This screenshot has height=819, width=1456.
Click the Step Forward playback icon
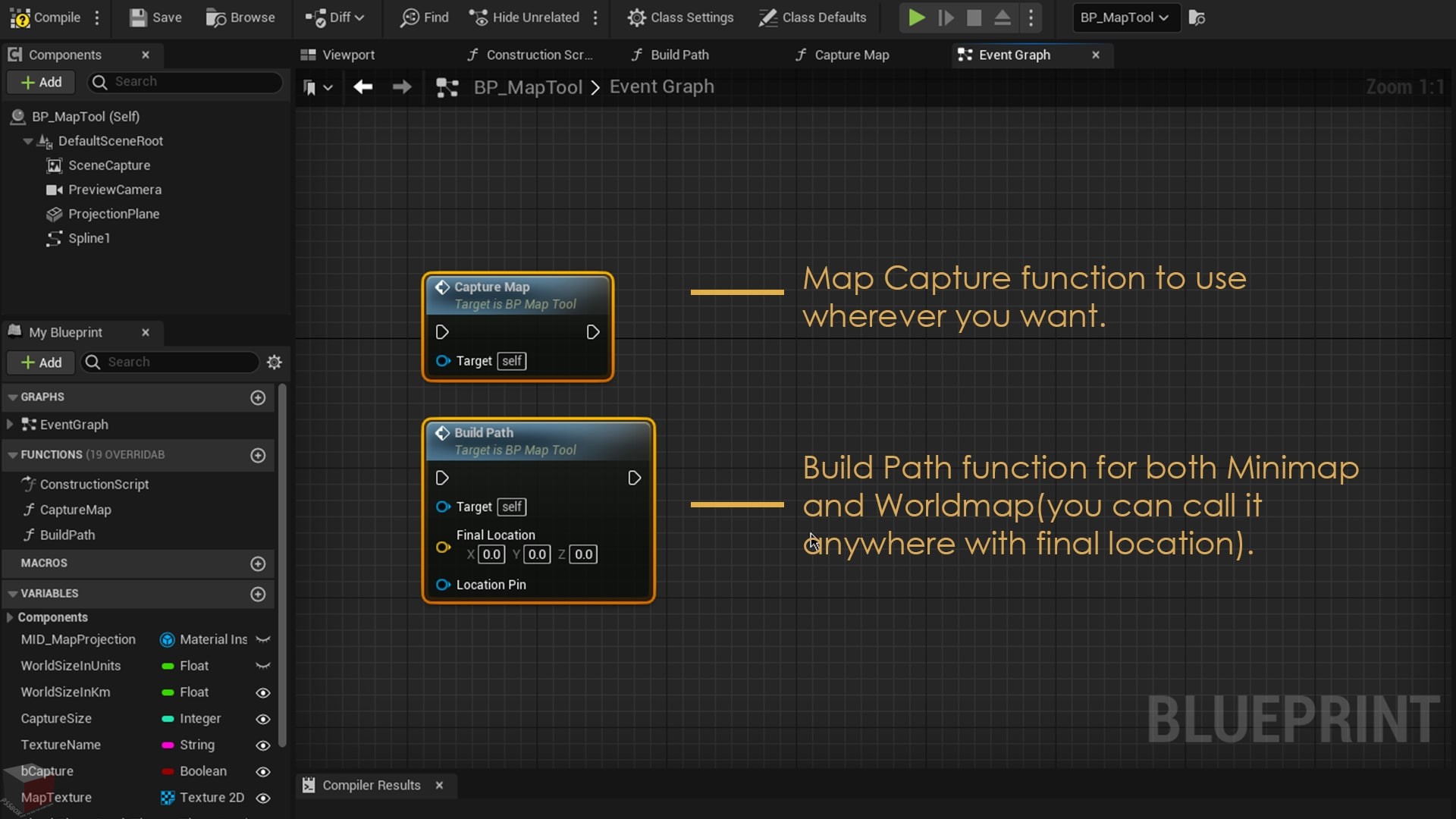[x=946, y=17]
